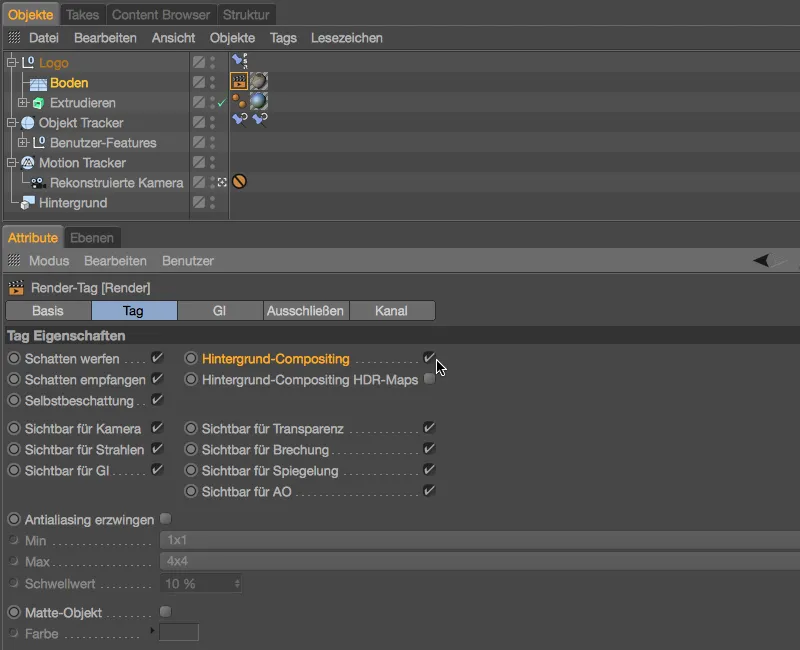Open the Datei menu
The image size is (800, 650).
point(44,38)
